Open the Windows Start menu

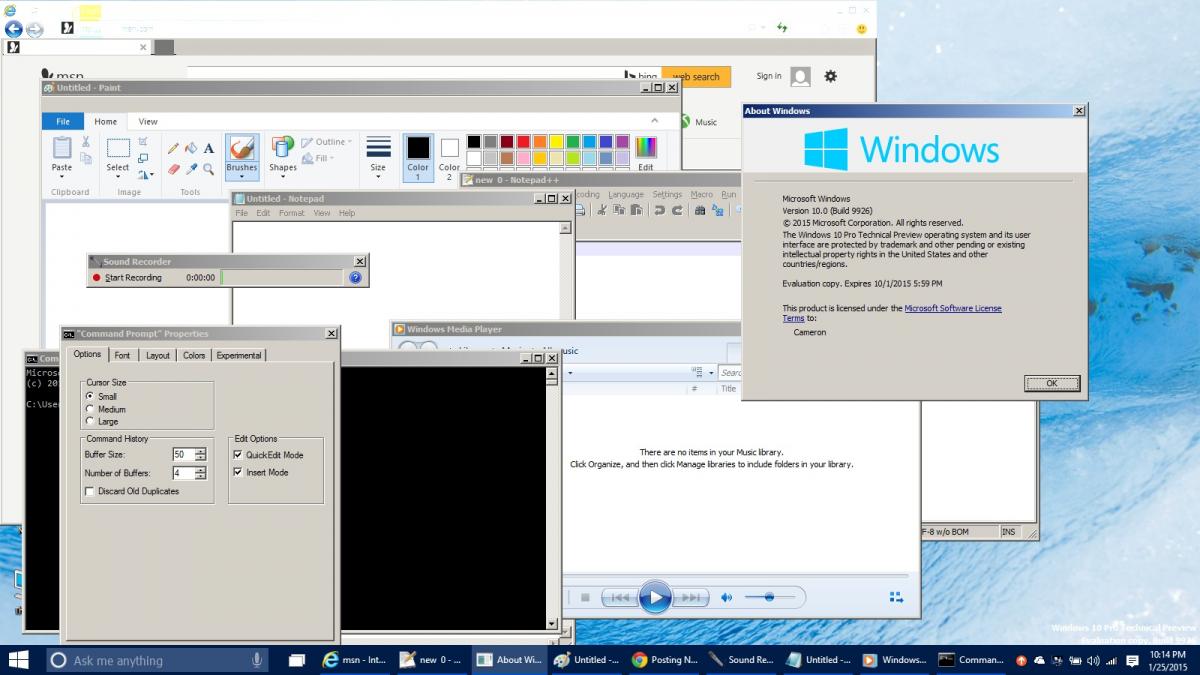coord(19,660)
